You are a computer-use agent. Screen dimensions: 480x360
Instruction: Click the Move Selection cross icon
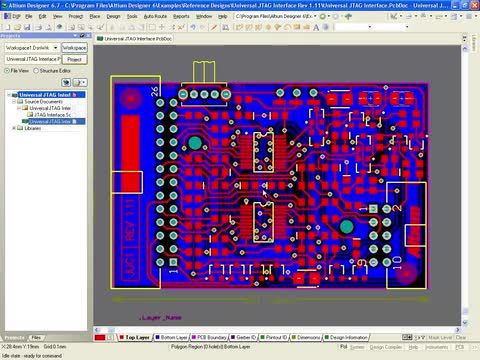click(162, 27)
